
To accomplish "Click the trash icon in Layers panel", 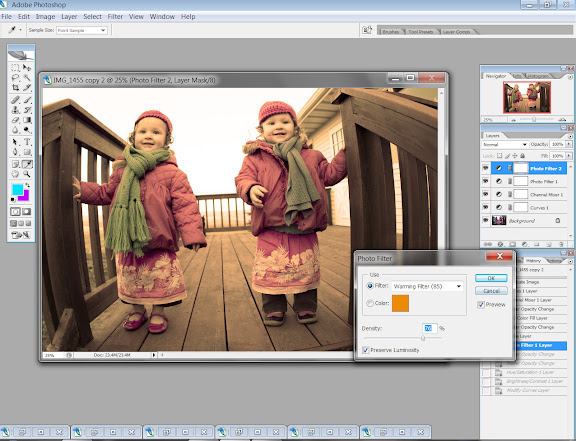I will point(561,244).
